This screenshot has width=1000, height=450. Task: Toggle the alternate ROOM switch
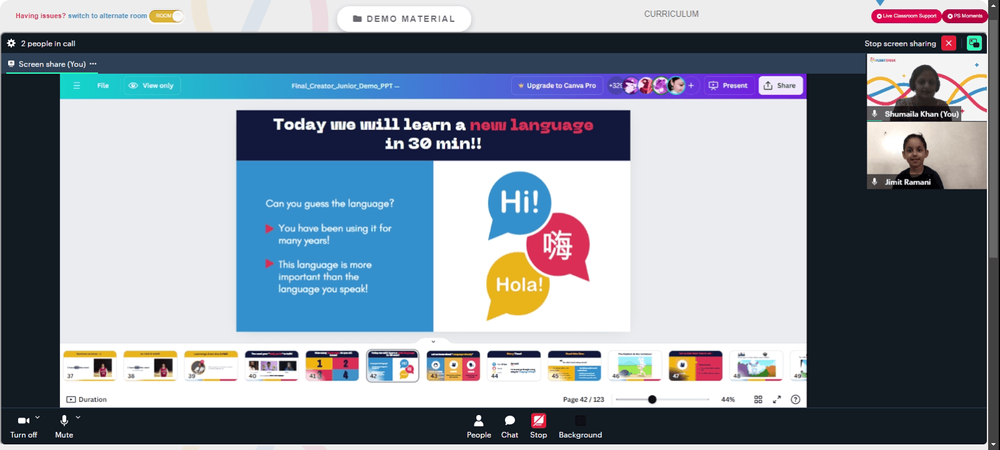coord(167,16)
